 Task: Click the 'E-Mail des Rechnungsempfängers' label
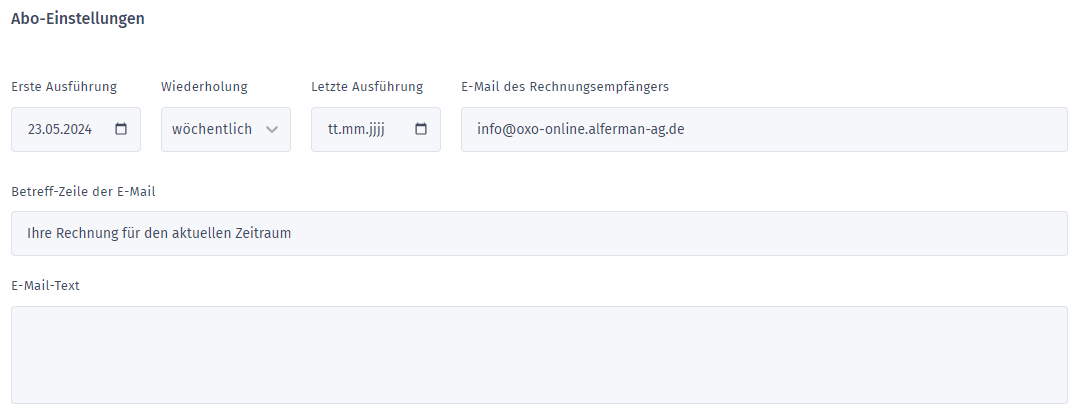point(565,86)
